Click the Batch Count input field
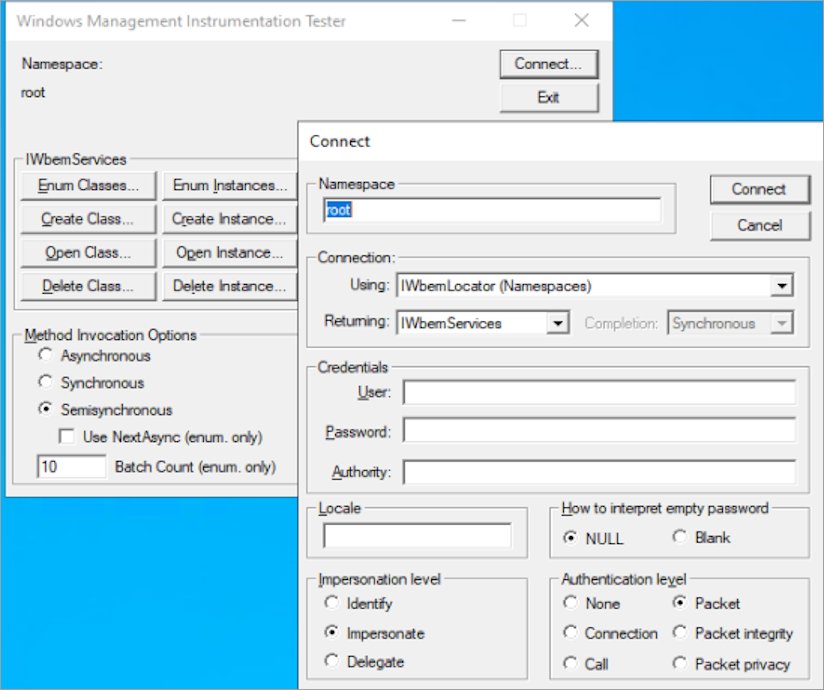The width and height of the screenshot is (824, 690). coord(71,467)
